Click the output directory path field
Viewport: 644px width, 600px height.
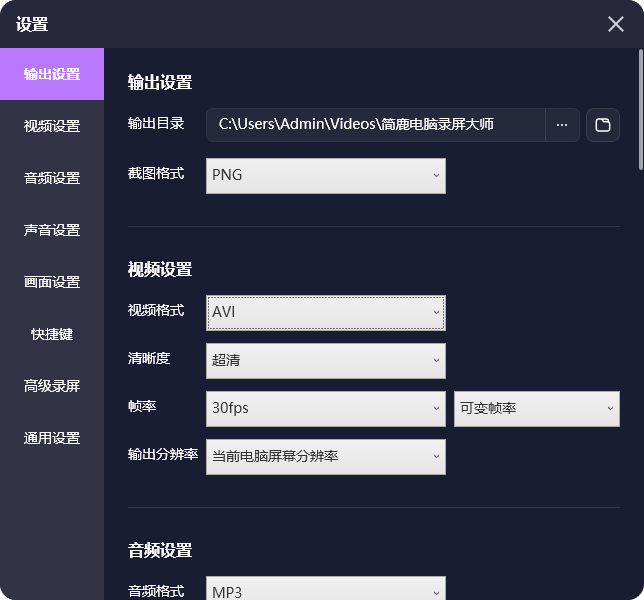pyautogui.click(x=376, y=125)
